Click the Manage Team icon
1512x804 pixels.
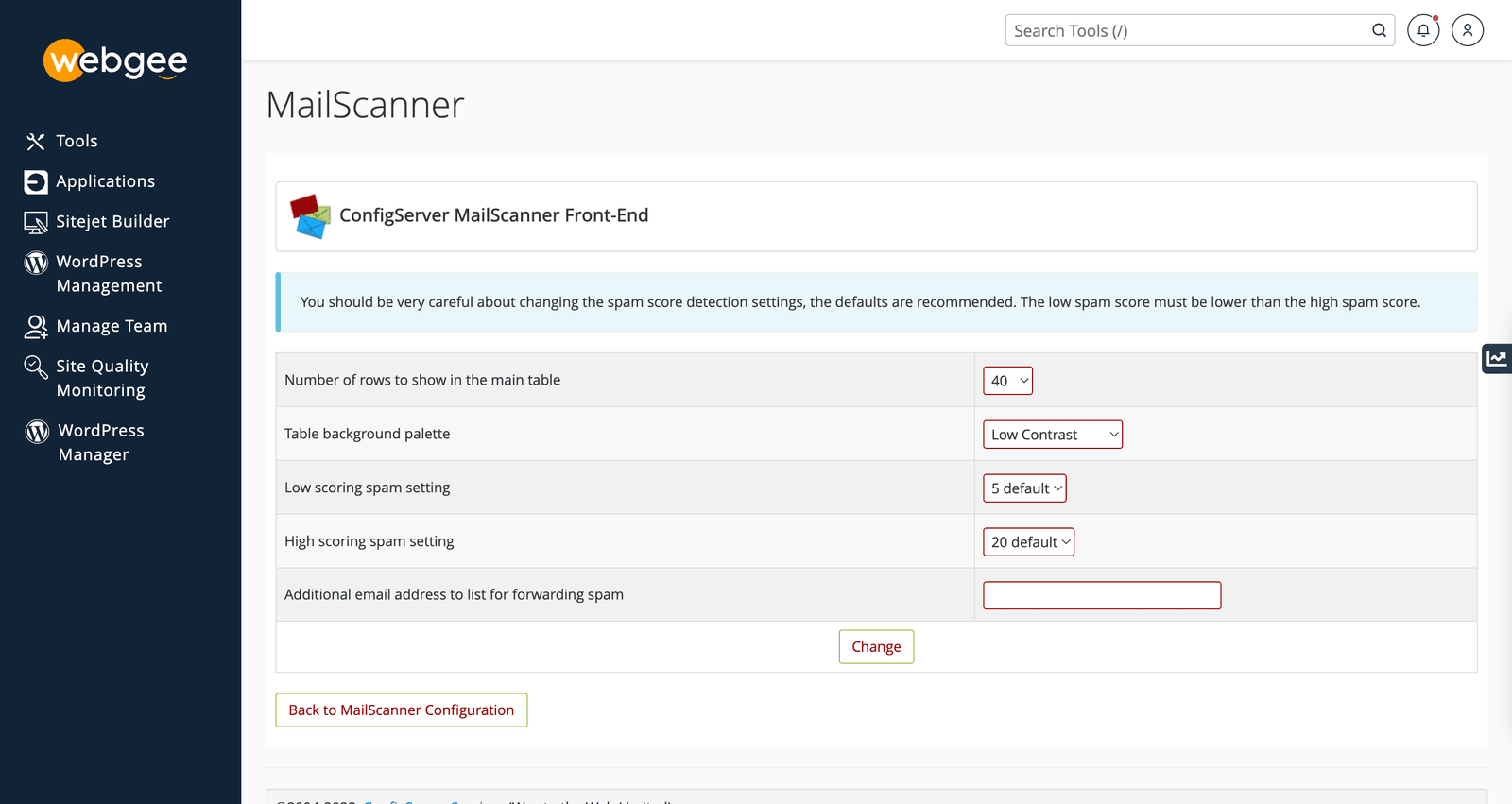[x=36, y=327]
